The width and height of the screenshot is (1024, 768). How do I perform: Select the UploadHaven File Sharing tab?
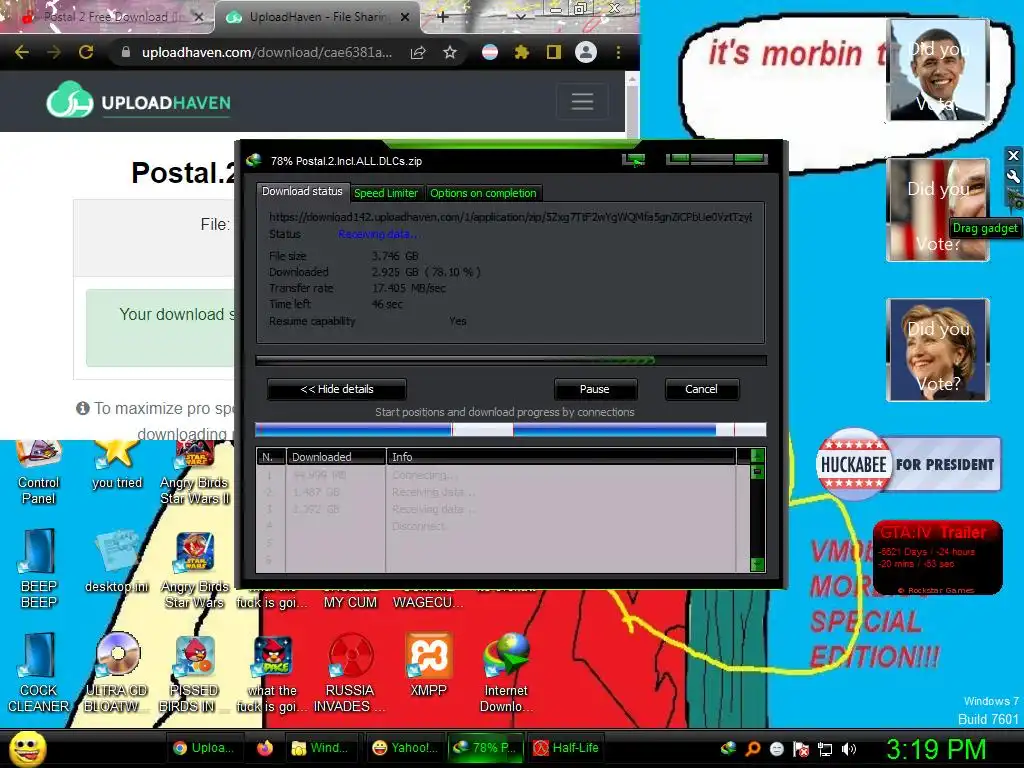click(x=317, y=17)
